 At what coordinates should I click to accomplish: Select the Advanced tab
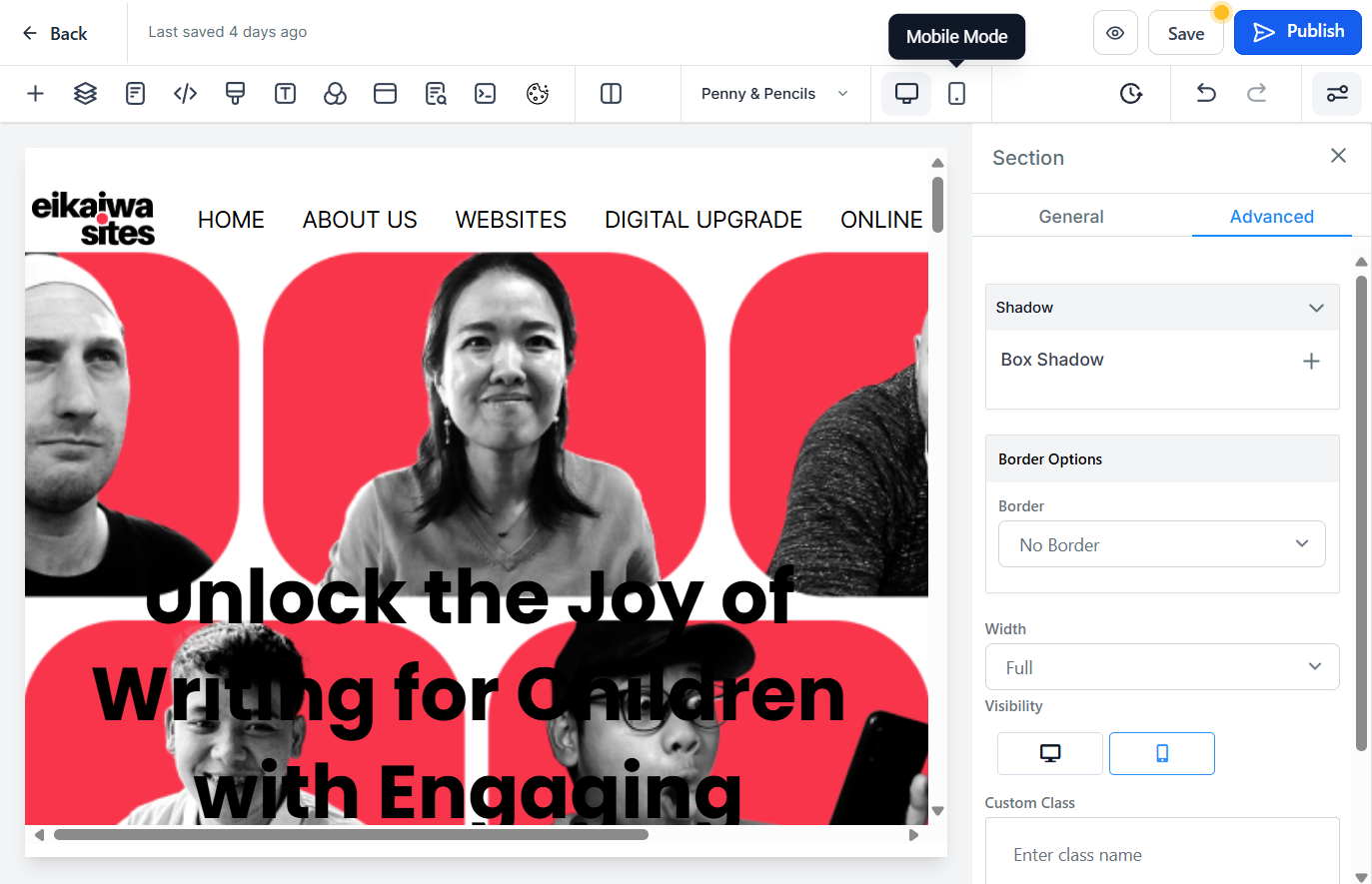click(x=1272, y=217)
